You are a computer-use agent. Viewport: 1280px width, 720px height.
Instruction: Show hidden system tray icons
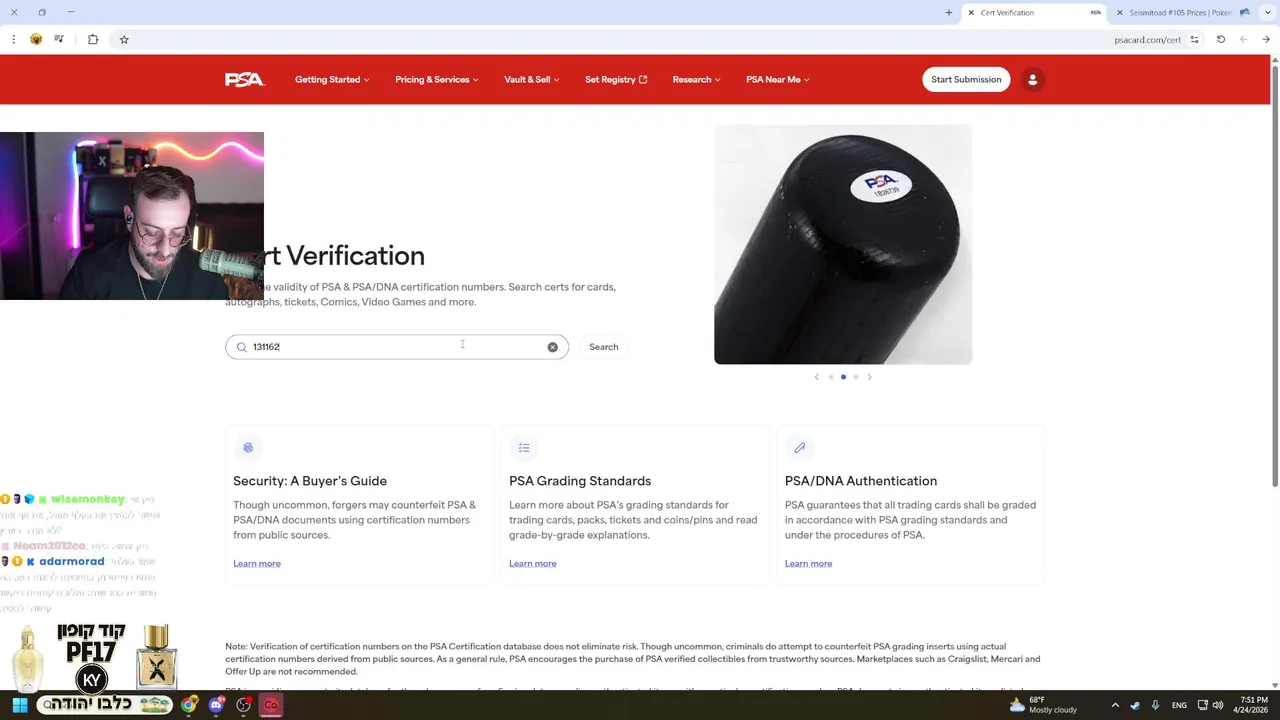coord(1115,705)
